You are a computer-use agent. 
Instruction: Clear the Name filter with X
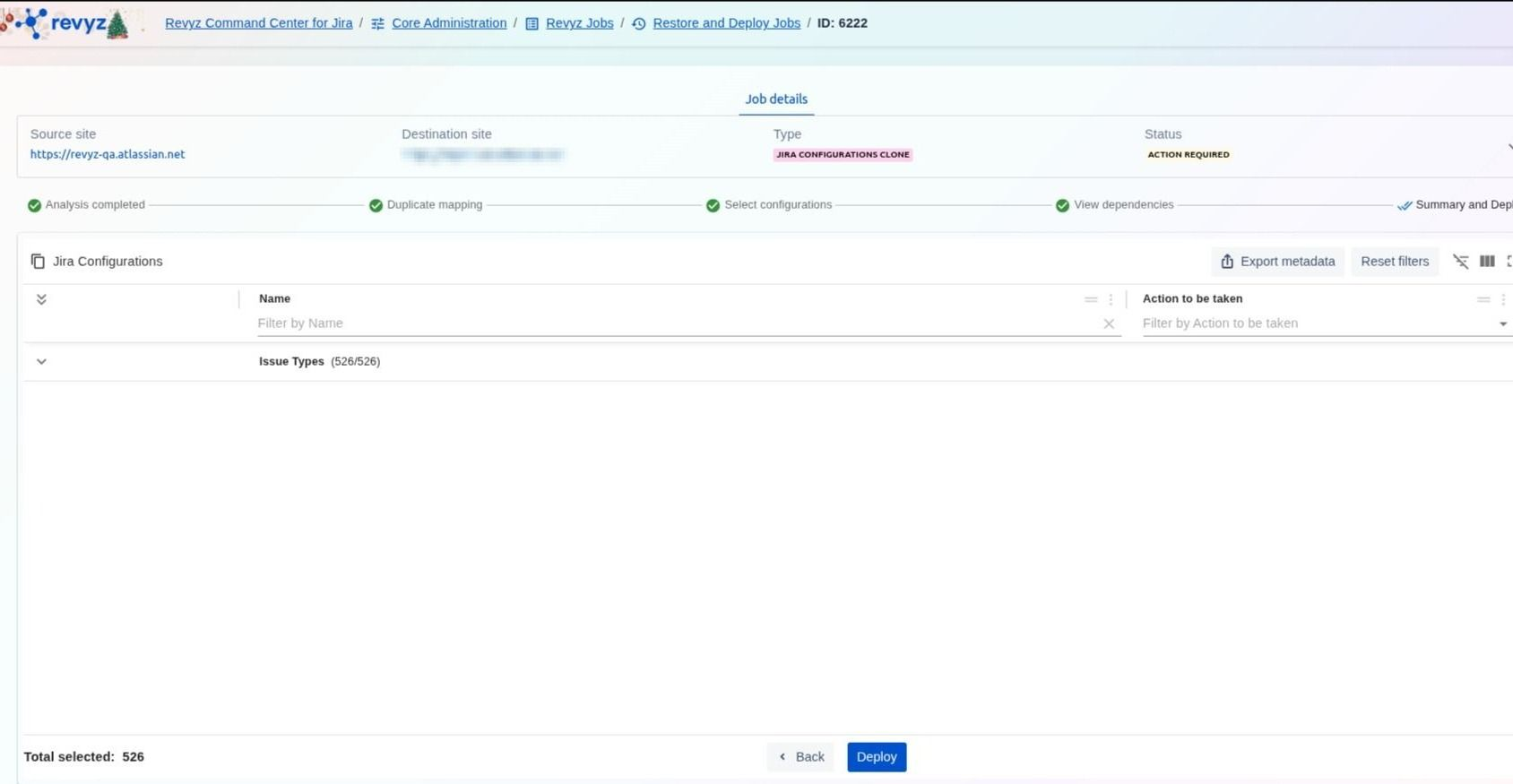pos(1109,324)
